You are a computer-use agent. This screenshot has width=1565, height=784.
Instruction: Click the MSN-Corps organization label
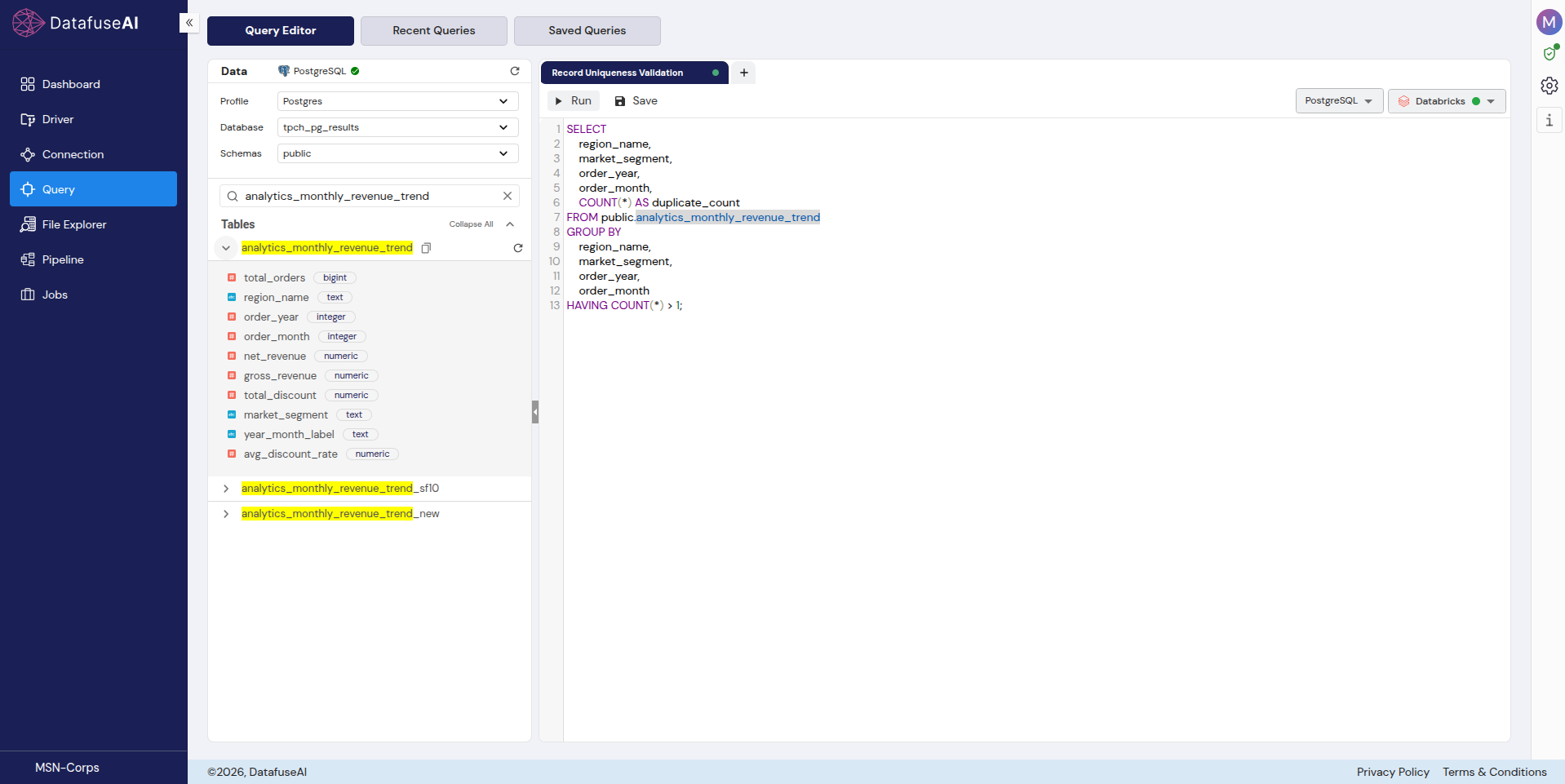67,768
